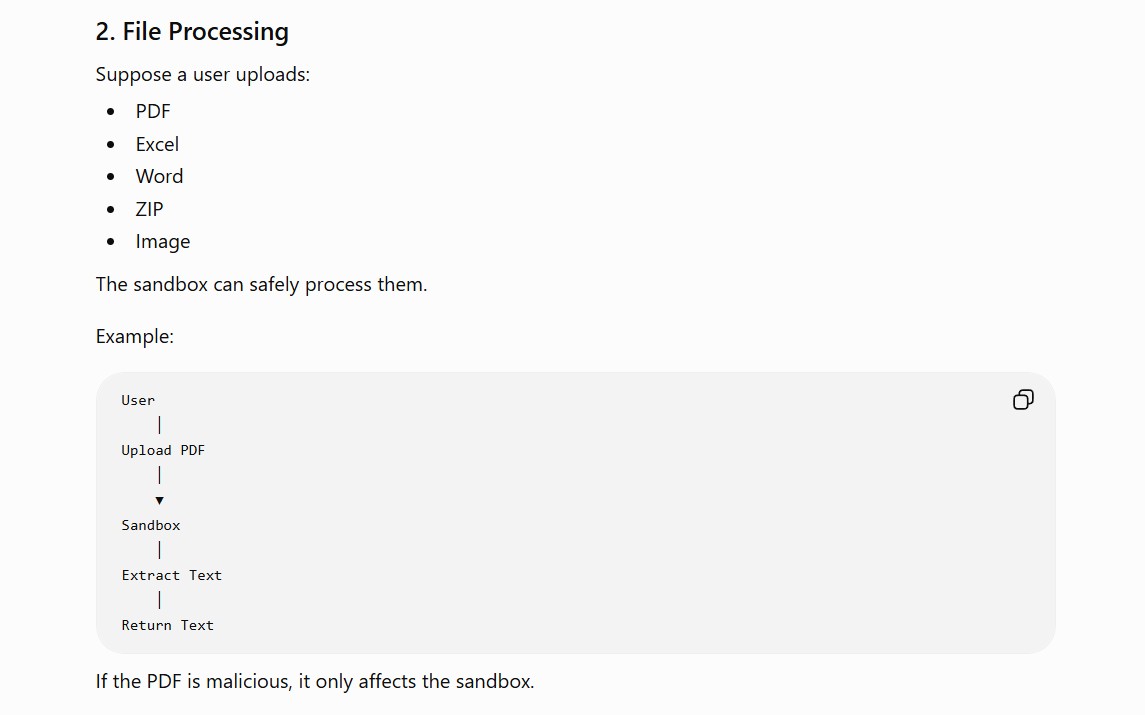
Task: Click the 'Example:' label
Action: (x=135, y=337)
